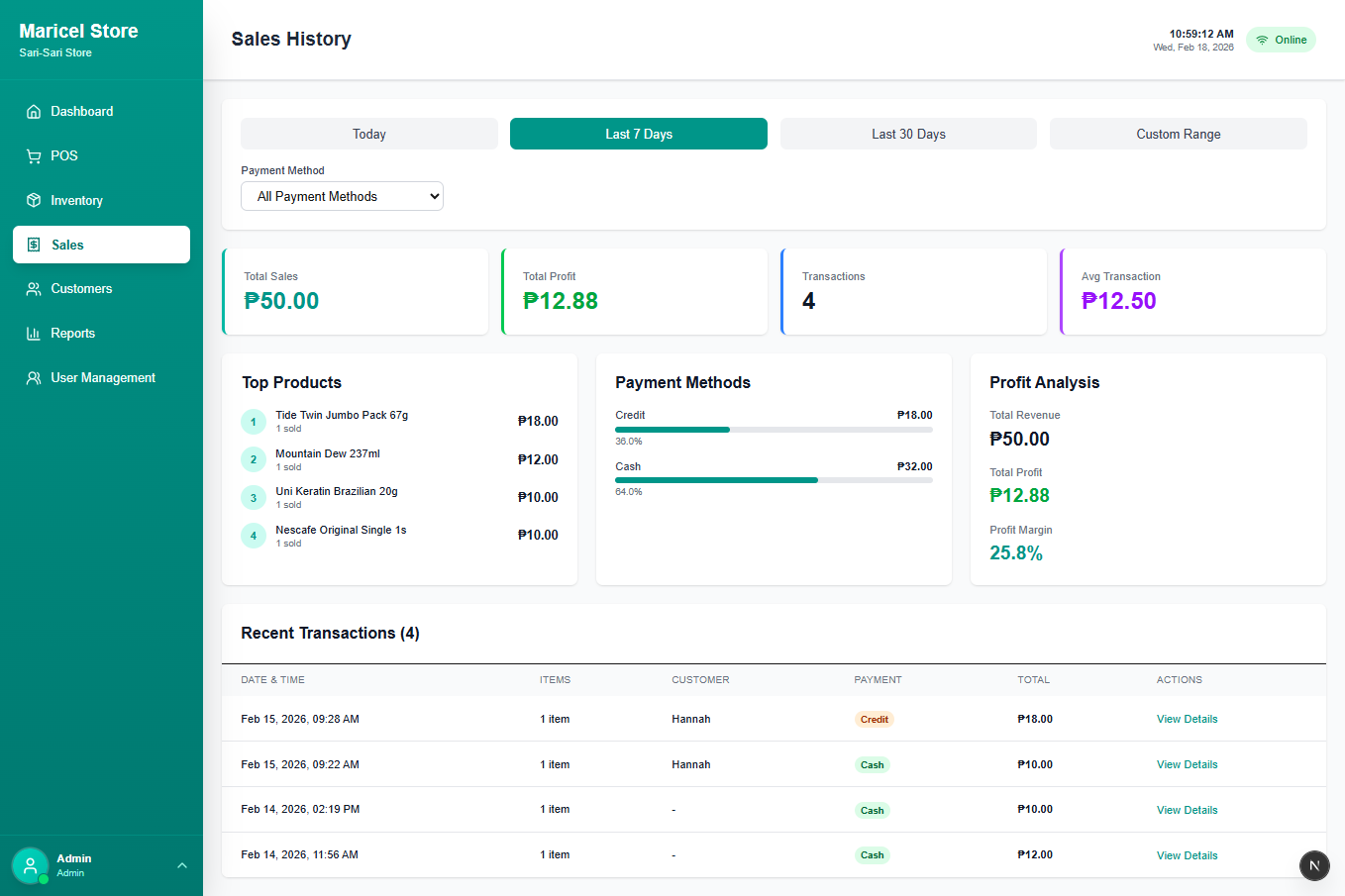Click Uni Keratin Brazilian 20g product

click(337, 492)
